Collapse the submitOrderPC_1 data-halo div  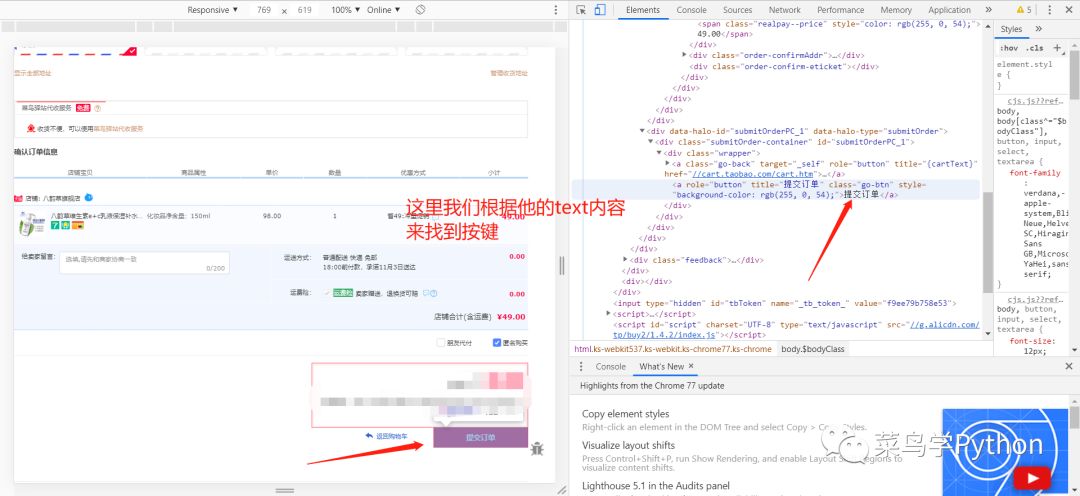642,131
